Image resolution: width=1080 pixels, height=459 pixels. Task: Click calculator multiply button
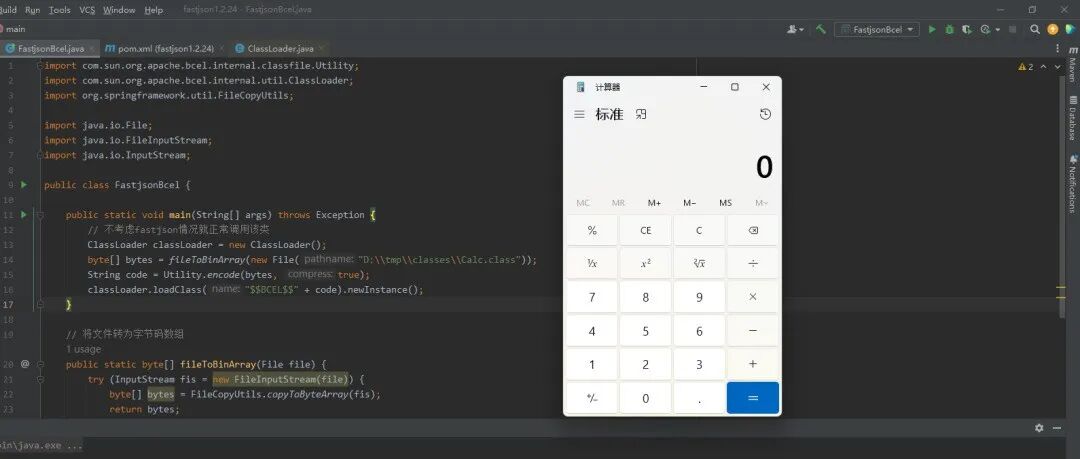[x=753, y=296]
